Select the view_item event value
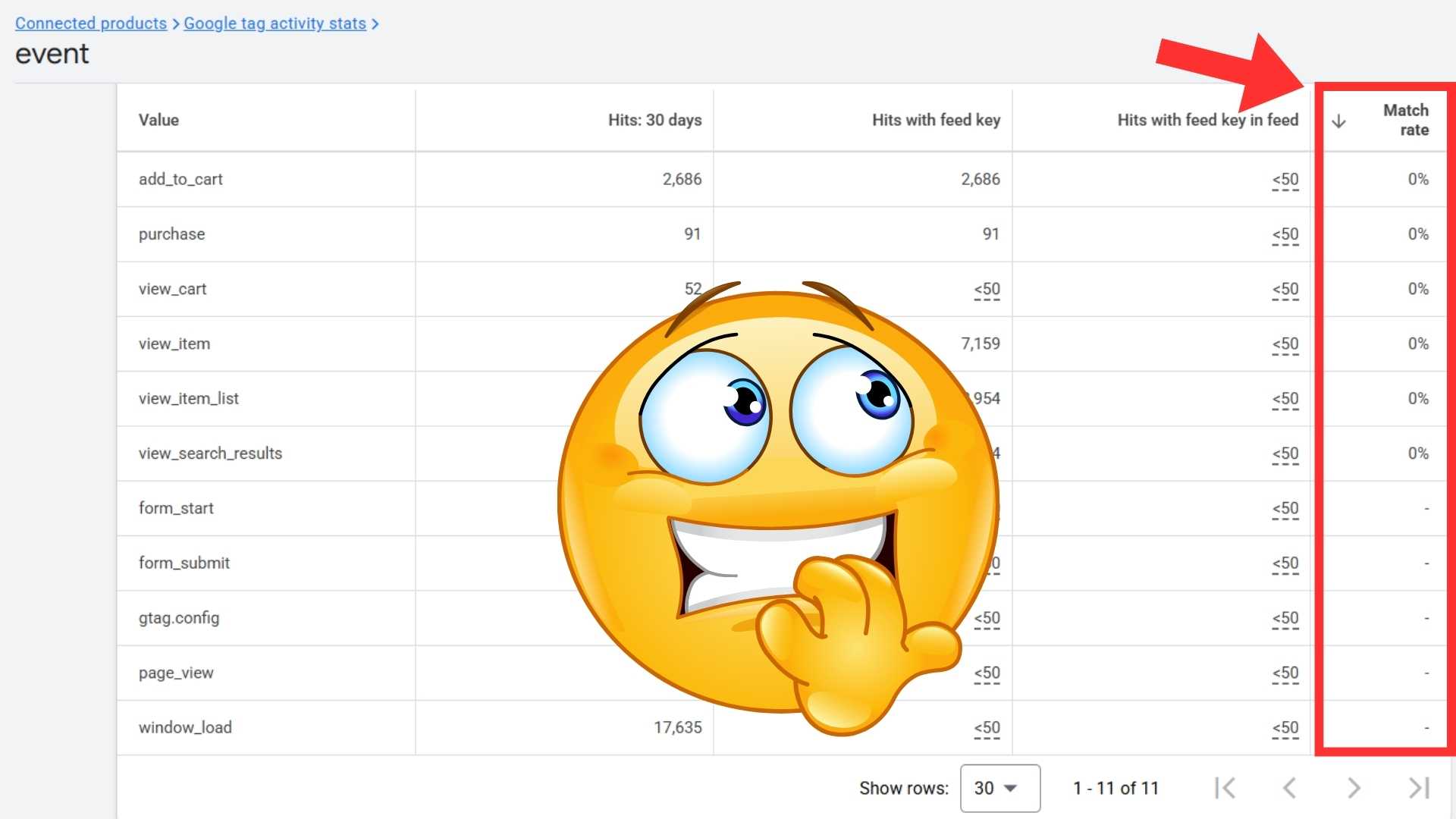This screenshot has height=819, width=1456. click(174, 344)
